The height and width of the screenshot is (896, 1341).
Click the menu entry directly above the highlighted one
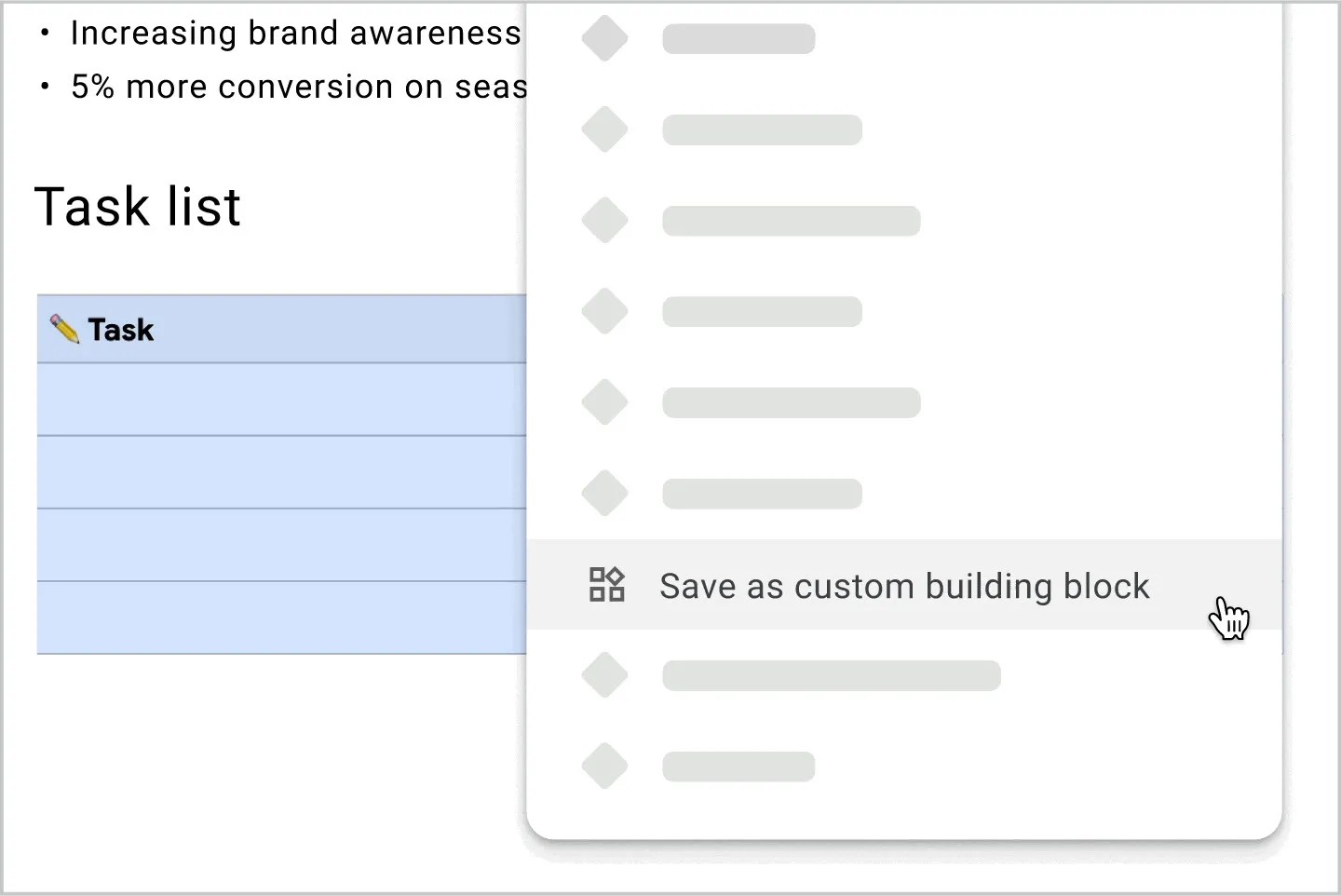point(761,494)
